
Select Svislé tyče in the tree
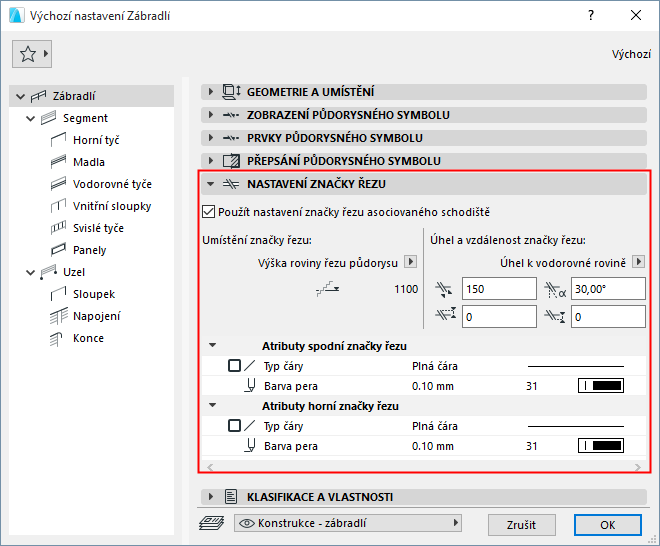(98, 228)
